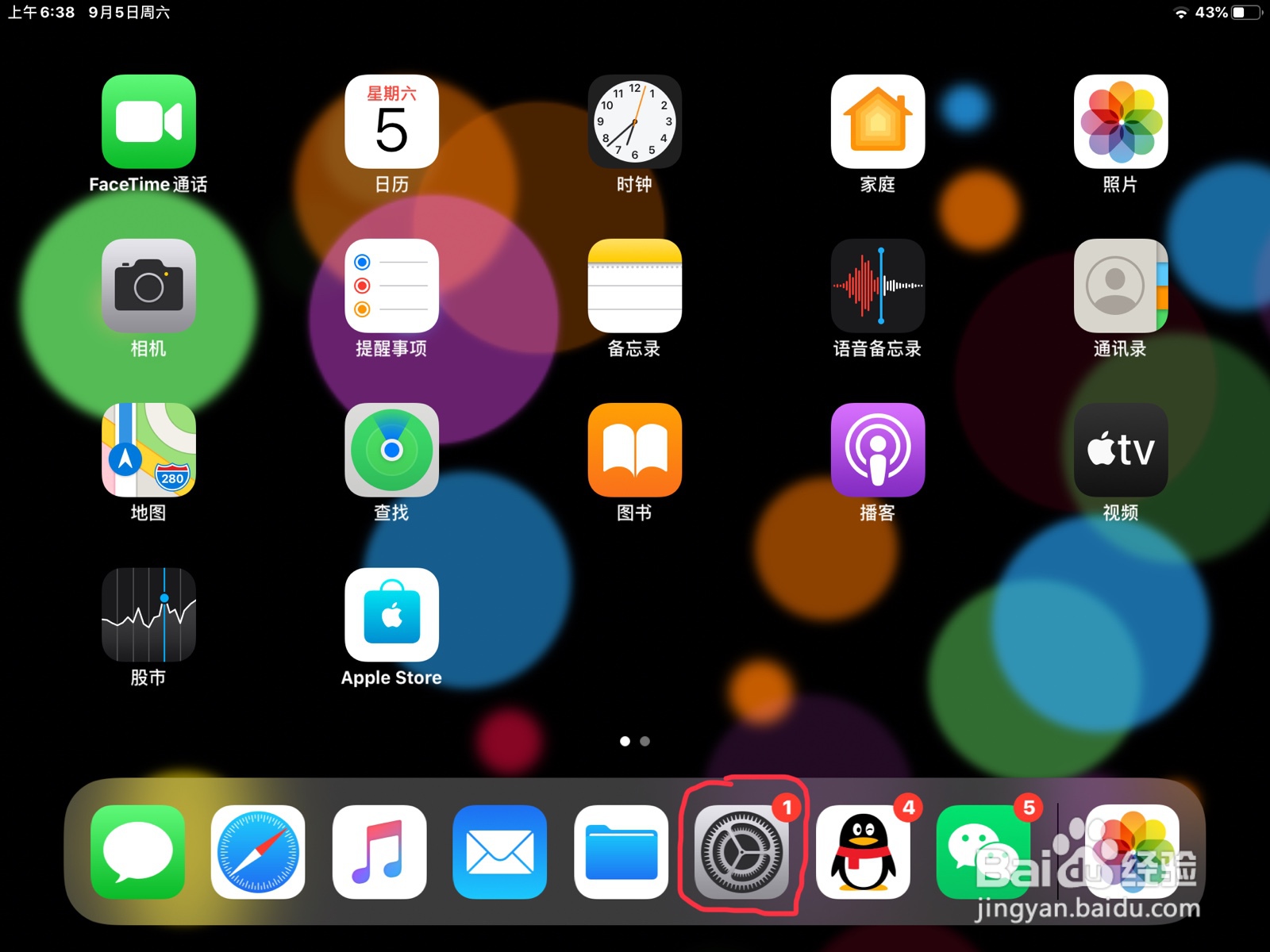Screen dimensions: 1270x952
Task: Open the FaceTime app
Action: [x=148, y=121]
